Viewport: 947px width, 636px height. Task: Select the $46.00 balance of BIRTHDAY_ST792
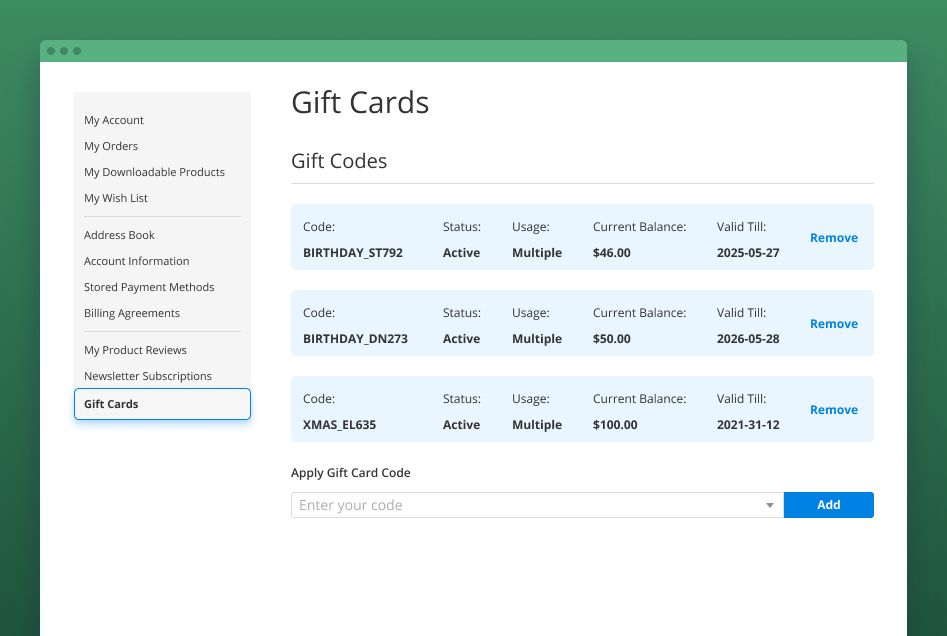coord(611,253)
